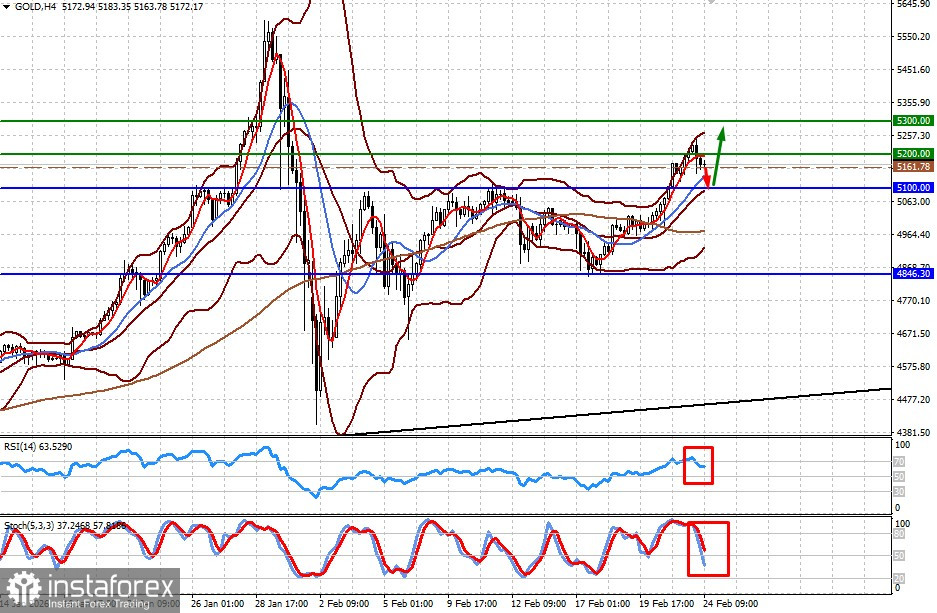Open the chart menu triangle beside GOLD,H4
The width and height of the screenshot is (937, 613).
pyautogui.click(x=7, y=7)
